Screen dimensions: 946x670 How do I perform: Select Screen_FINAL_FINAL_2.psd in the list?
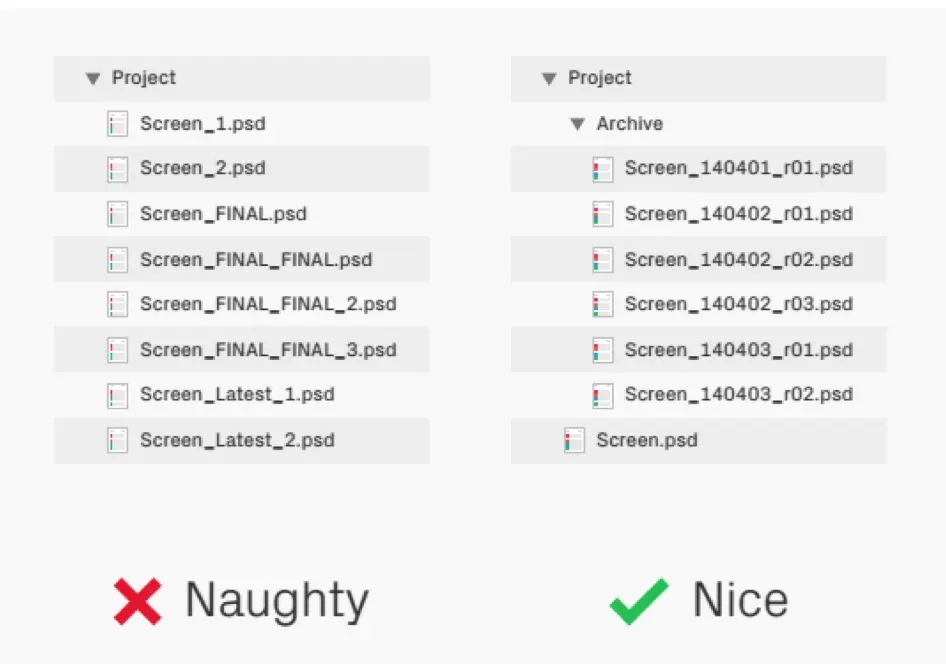tap(268, 304)
